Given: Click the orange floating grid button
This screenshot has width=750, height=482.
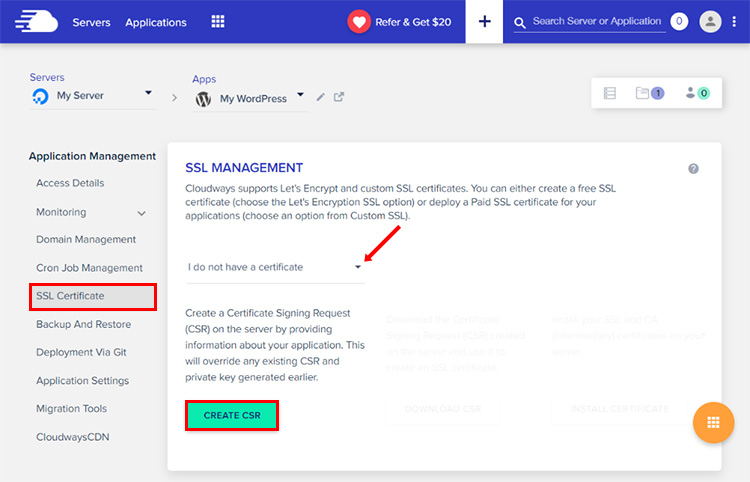Looking at the screenshot, I should [x=713, y=422].
